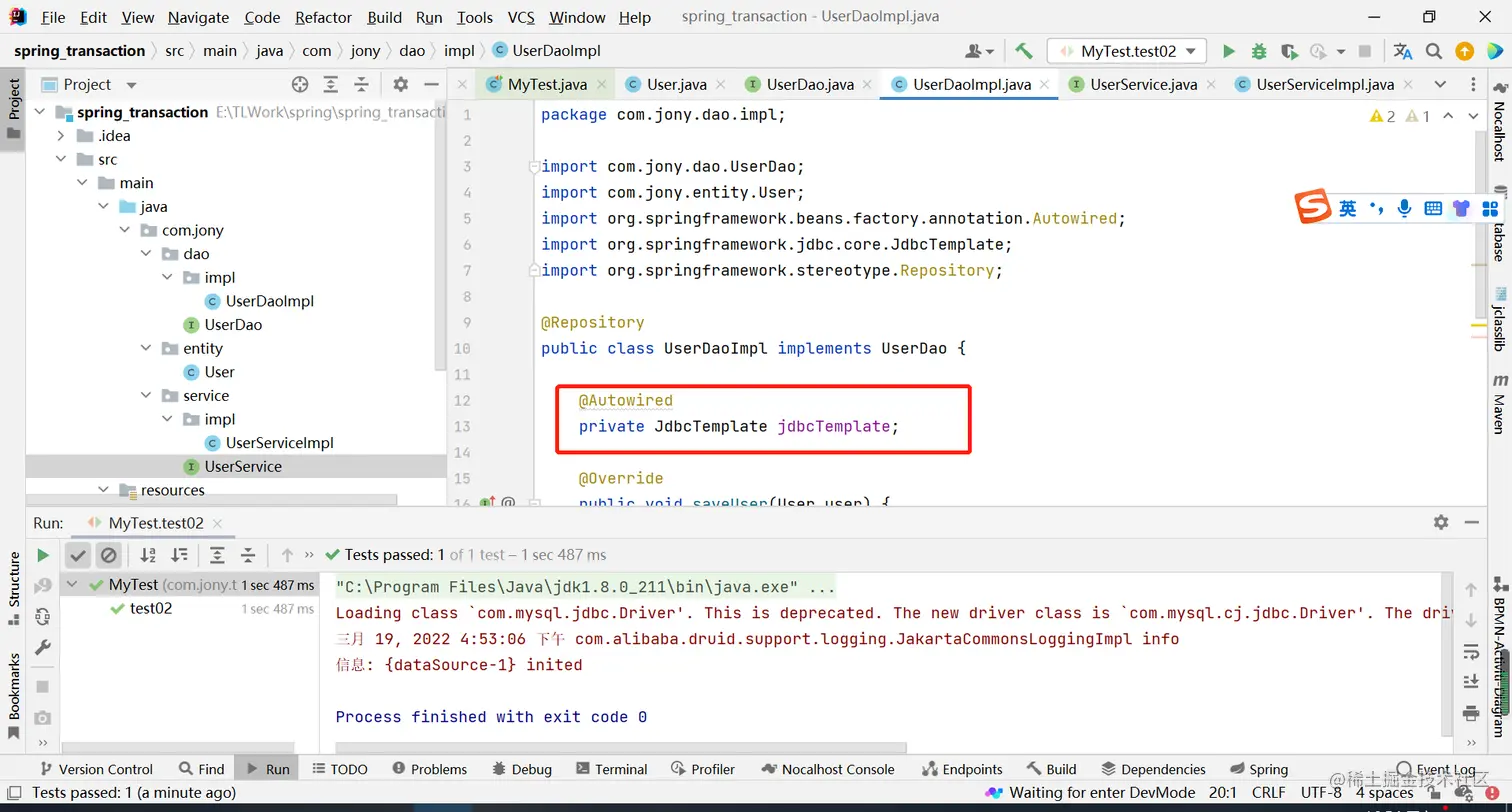Viewport: 1512px width, 812px height.
Task: Show the hidden editor tabs list chevron
Action: pyautogui.click(x=1440, y=85)
